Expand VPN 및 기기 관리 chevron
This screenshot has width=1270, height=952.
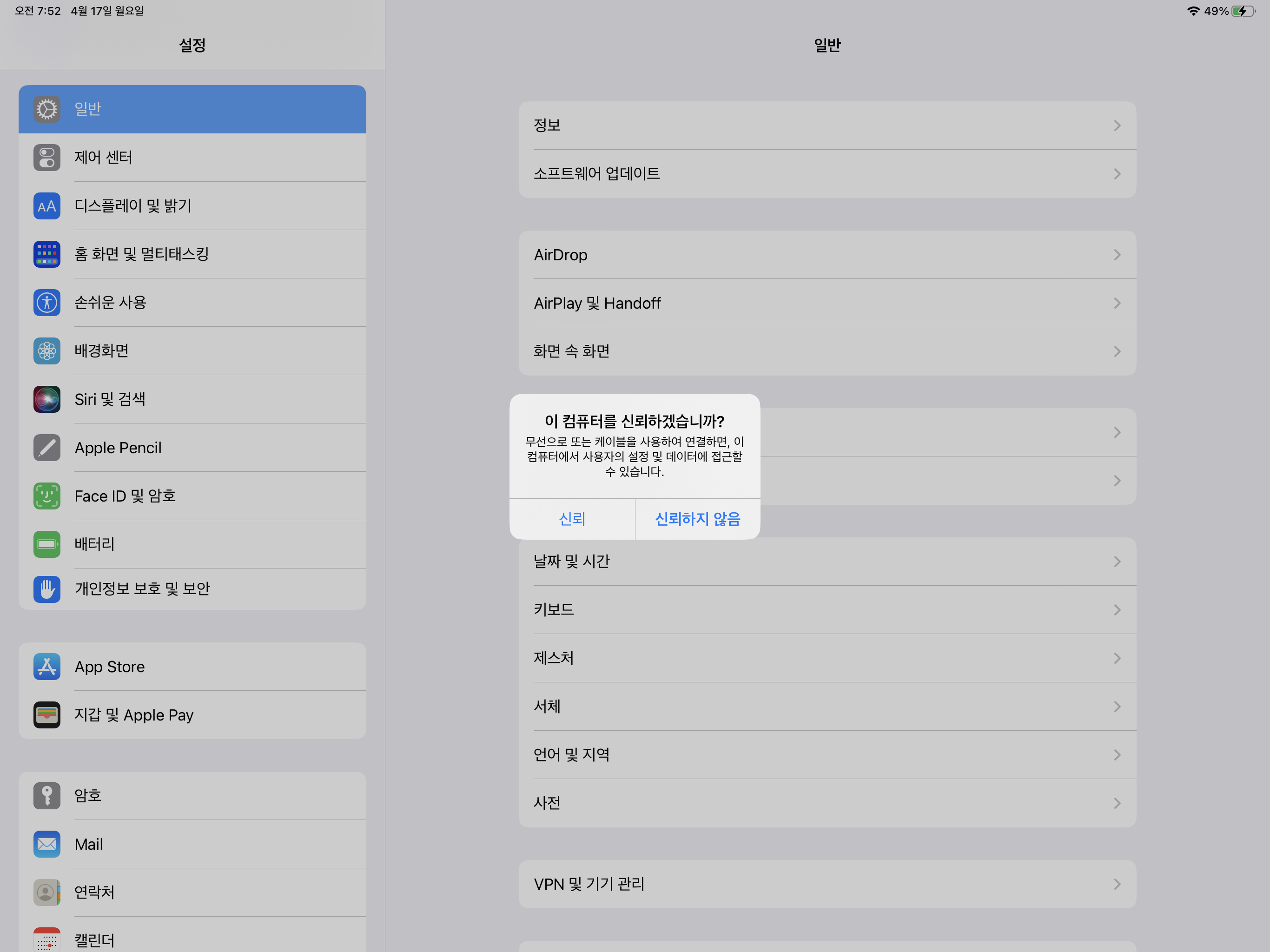pos(1117,884)
